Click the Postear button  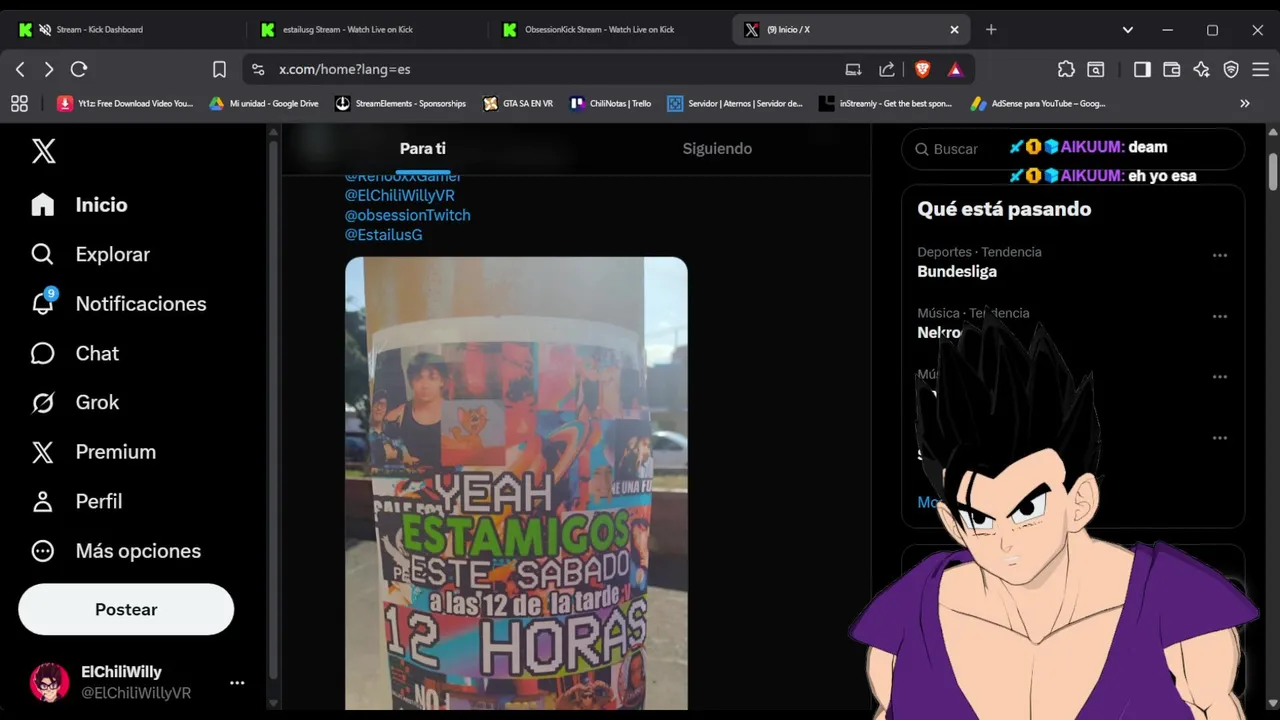coord(126,609)
